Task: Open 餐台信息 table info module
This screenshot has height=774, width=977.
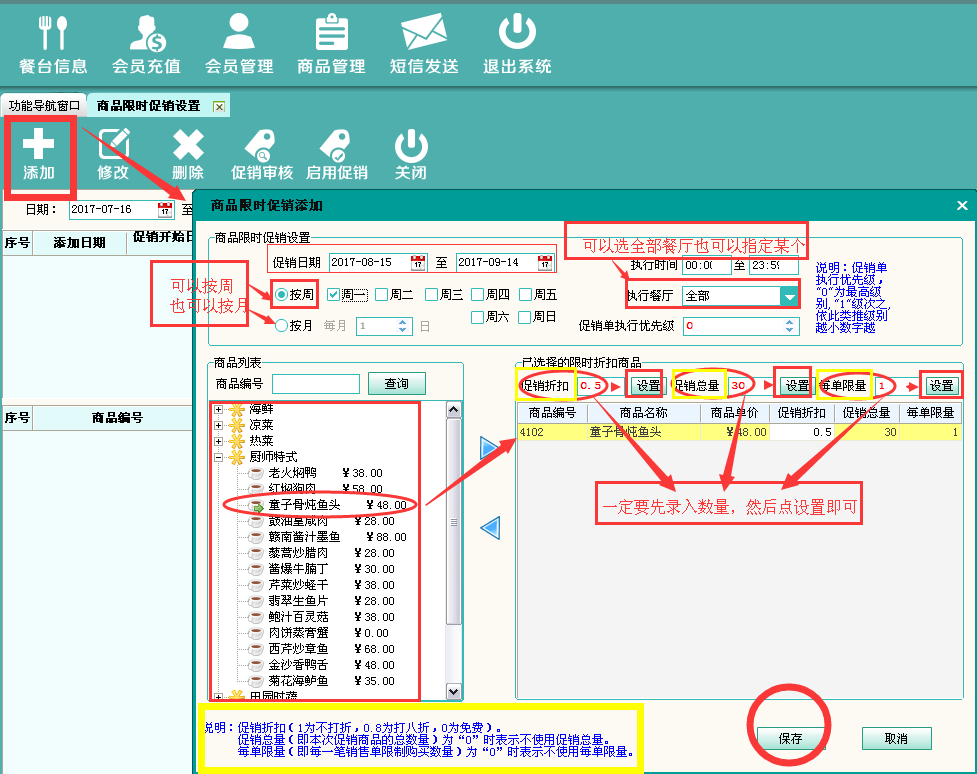Action: pos(53,45)
